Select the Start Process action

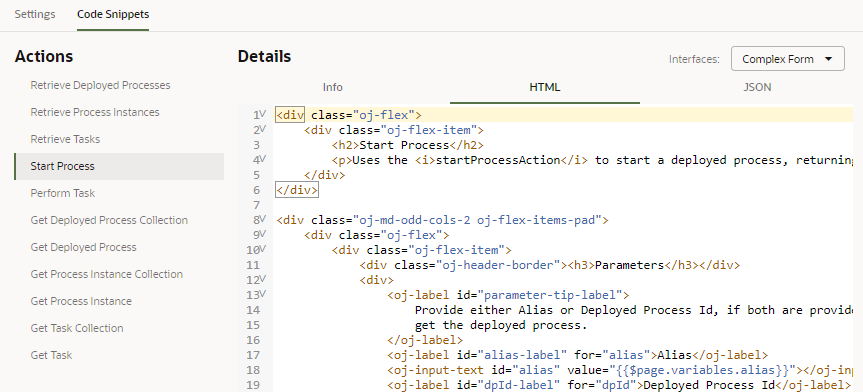[119, 166]
